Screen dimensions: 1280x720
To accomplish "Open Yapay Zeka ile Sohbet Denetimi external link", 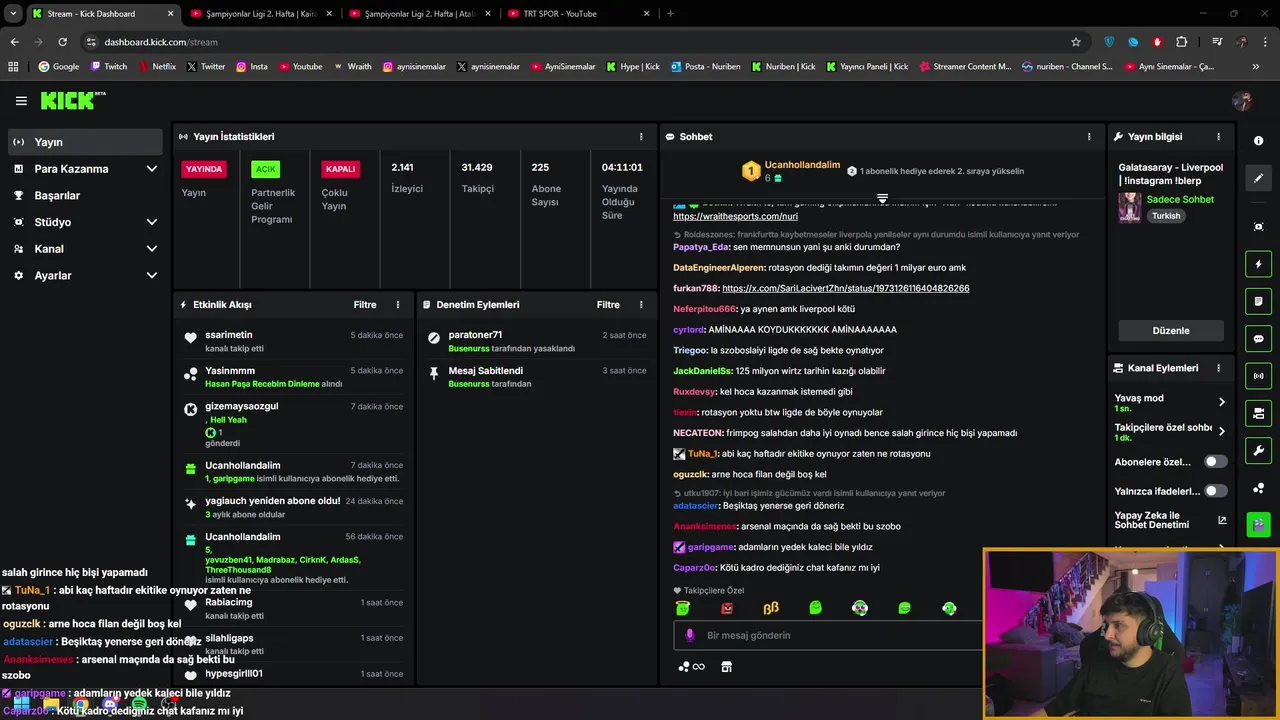I will (x=1222, y=521).
